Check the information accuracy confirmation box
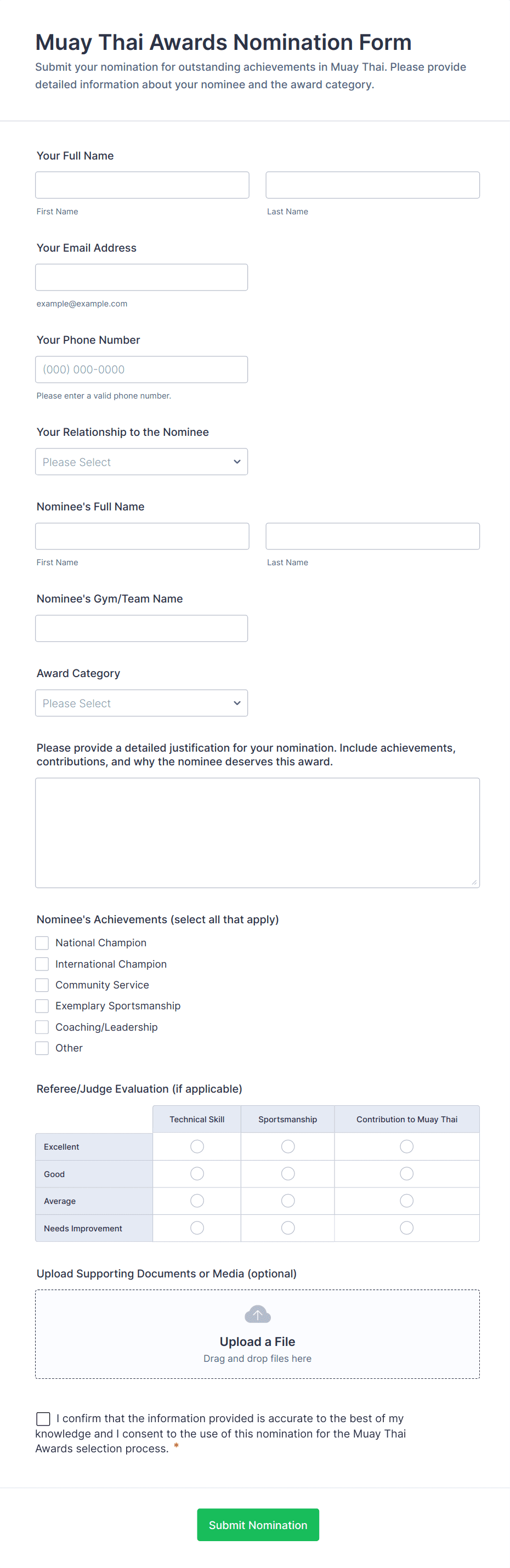 click(x=43, y=1418)
